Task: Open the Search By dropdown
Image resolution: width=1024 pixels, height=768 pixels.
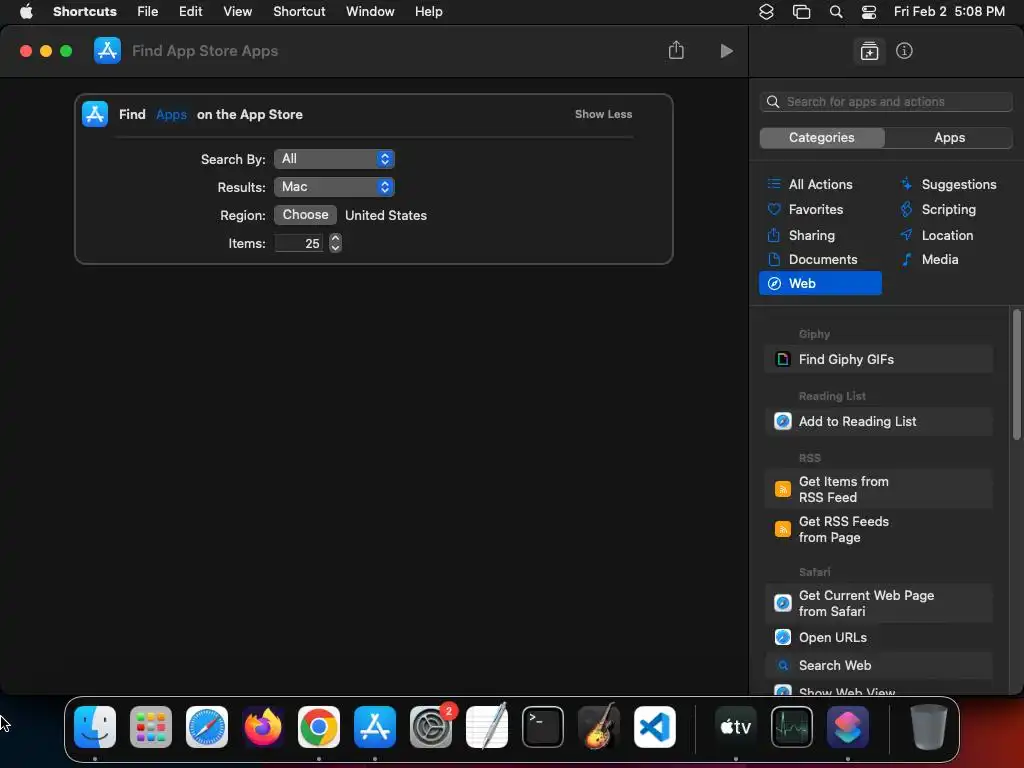Action: coord(334,159)
